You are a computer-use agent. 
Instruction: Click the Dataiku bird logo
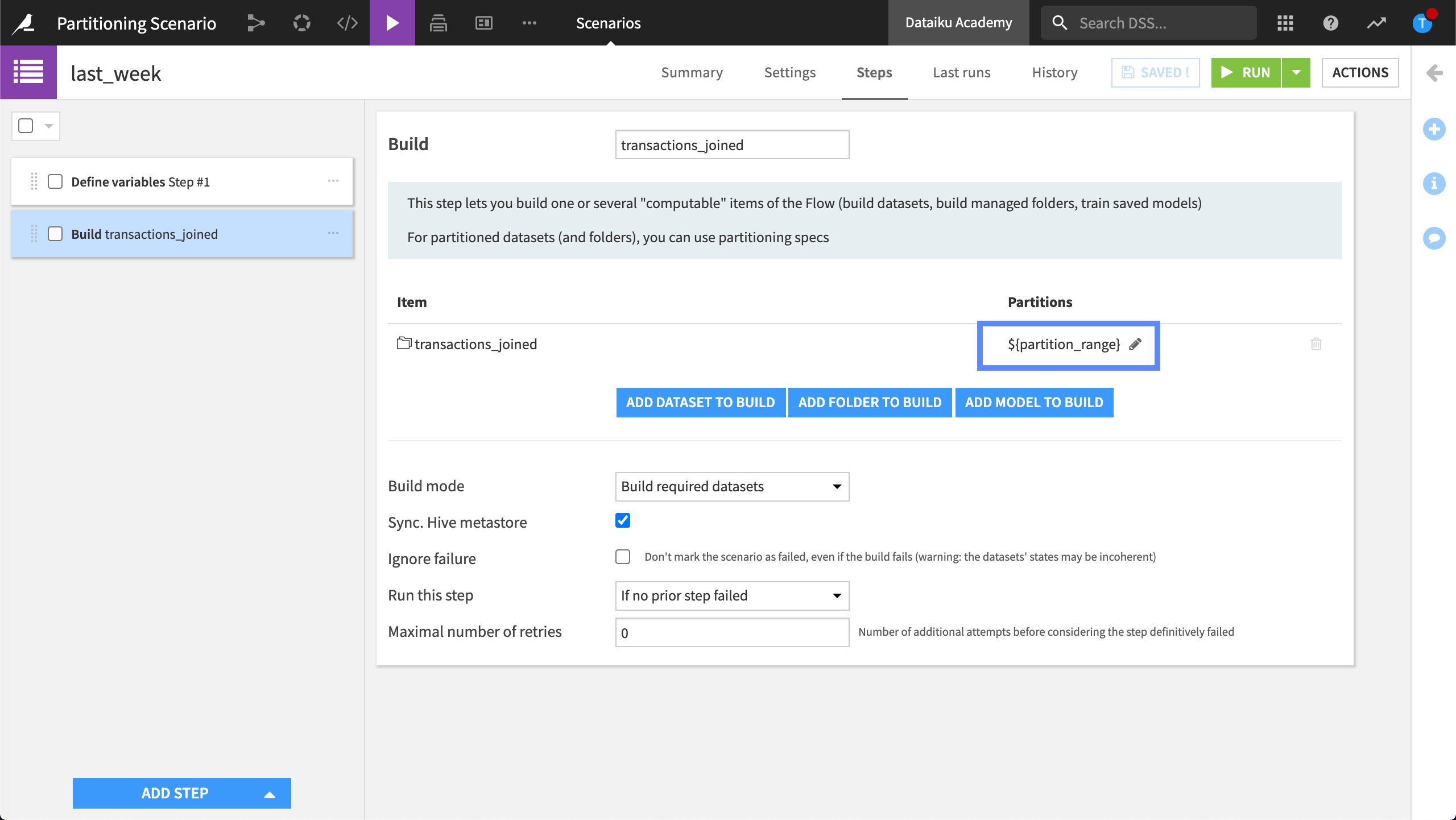pos(24,23)
